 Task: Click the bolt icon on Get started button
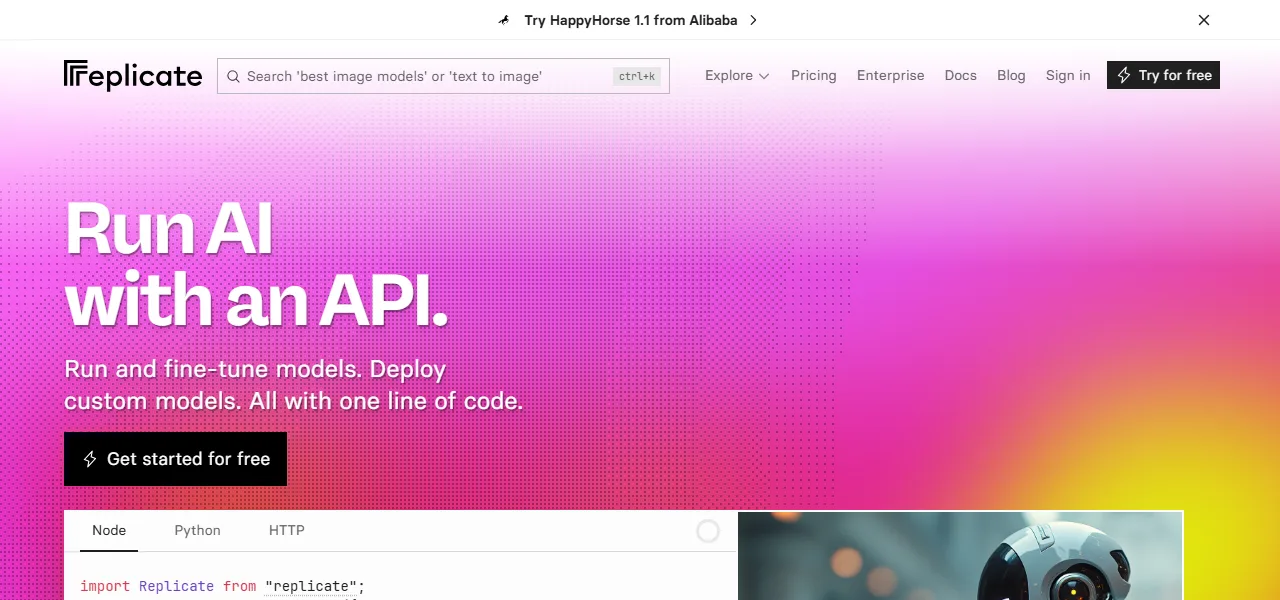pyautogui.click(x=90, y=459)
